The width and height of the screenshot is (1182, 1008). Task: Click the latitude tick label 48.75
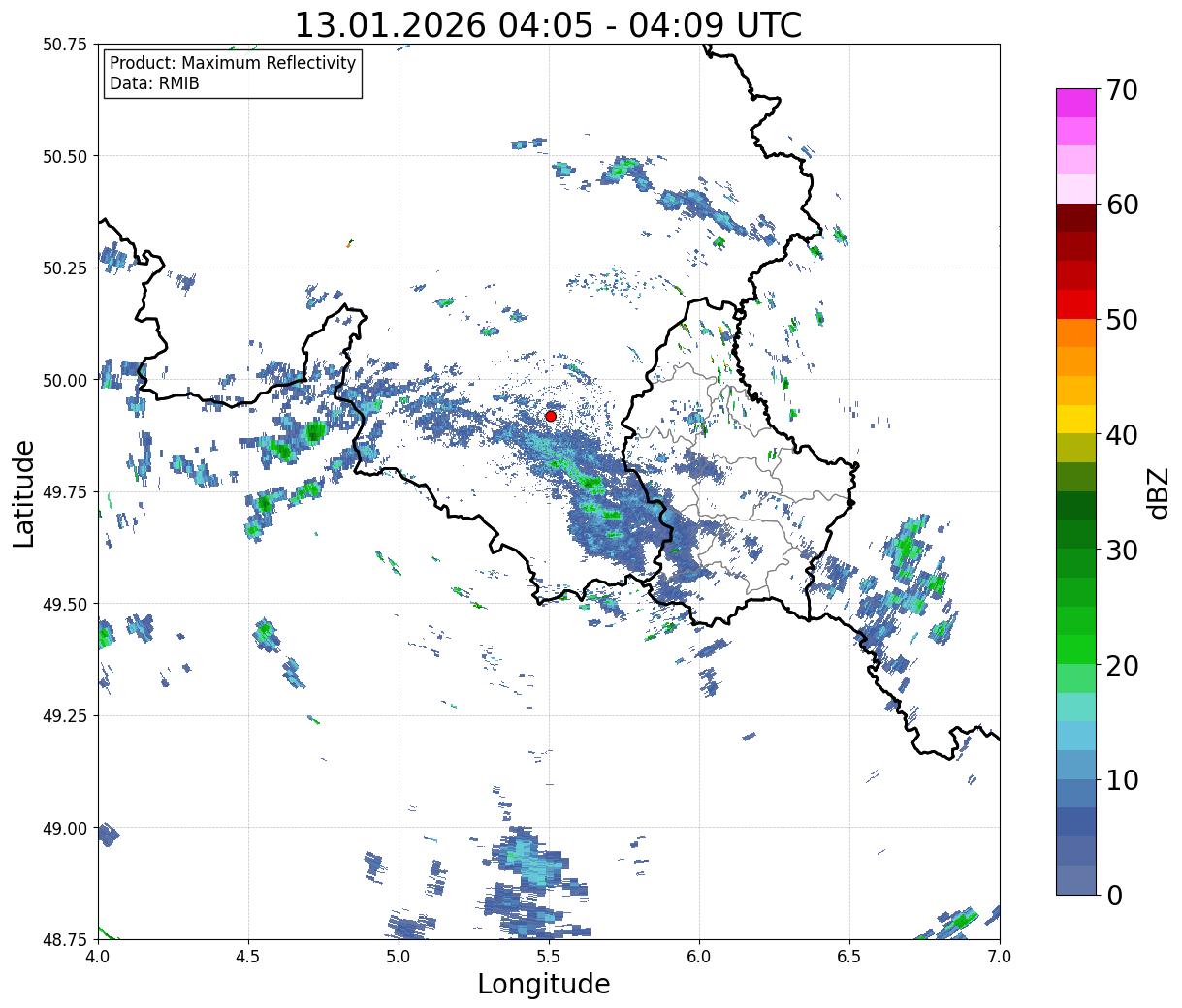(x=65, y=939)
